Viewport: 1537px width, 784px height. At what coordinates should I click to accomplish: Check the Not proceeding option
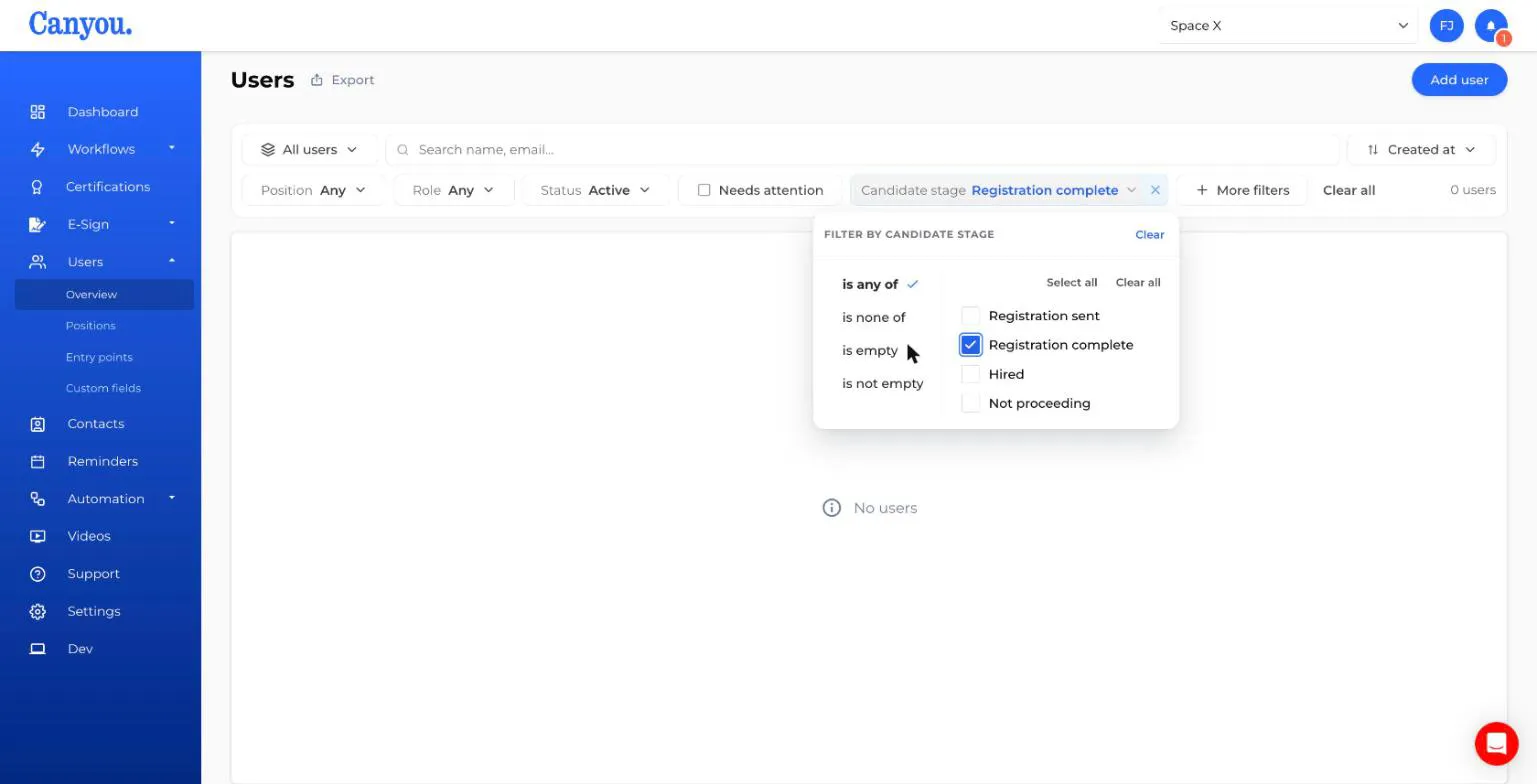[x=970, y=403]
